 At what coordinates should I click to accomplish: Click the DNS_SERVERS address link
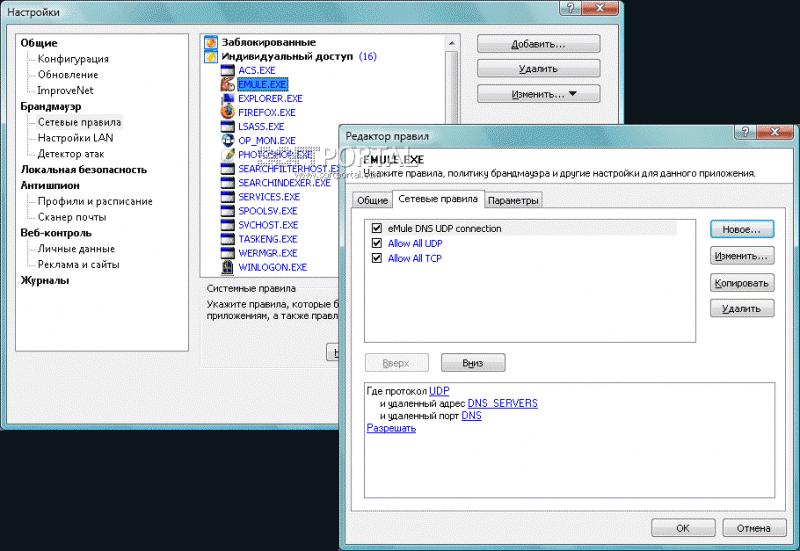click(x=503, y=403)
